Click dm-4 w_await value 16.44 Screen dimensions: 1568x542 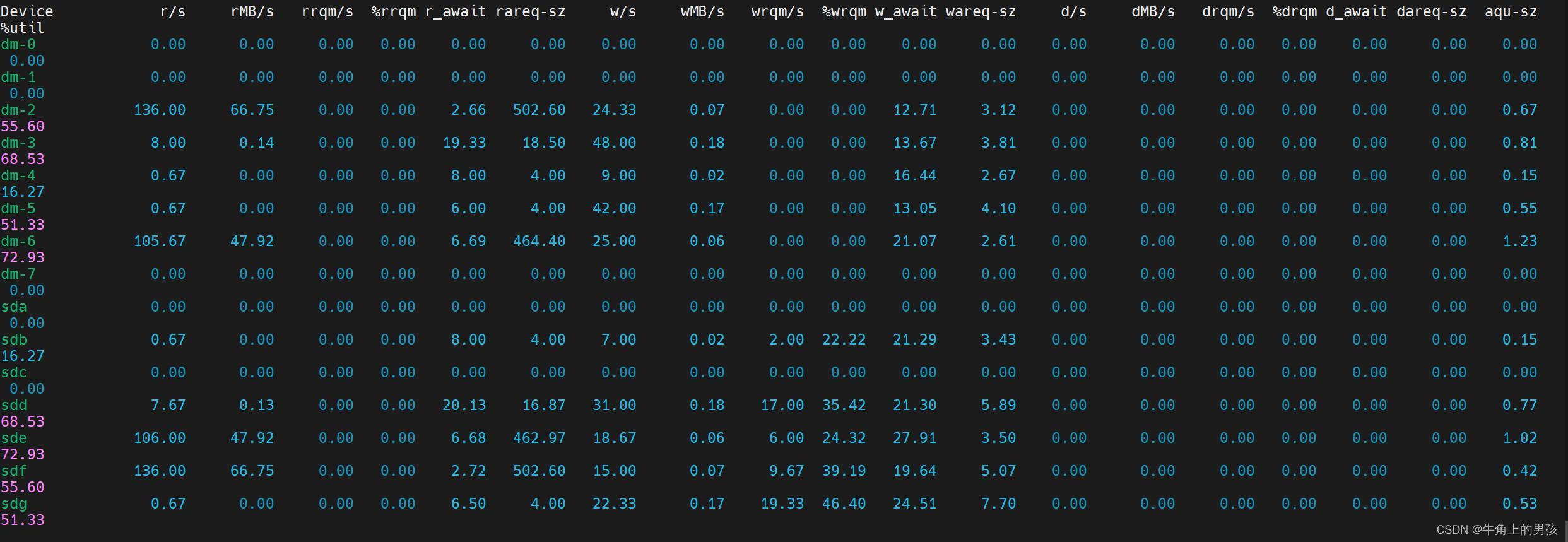pyautogui.click(x=915, y=175)
